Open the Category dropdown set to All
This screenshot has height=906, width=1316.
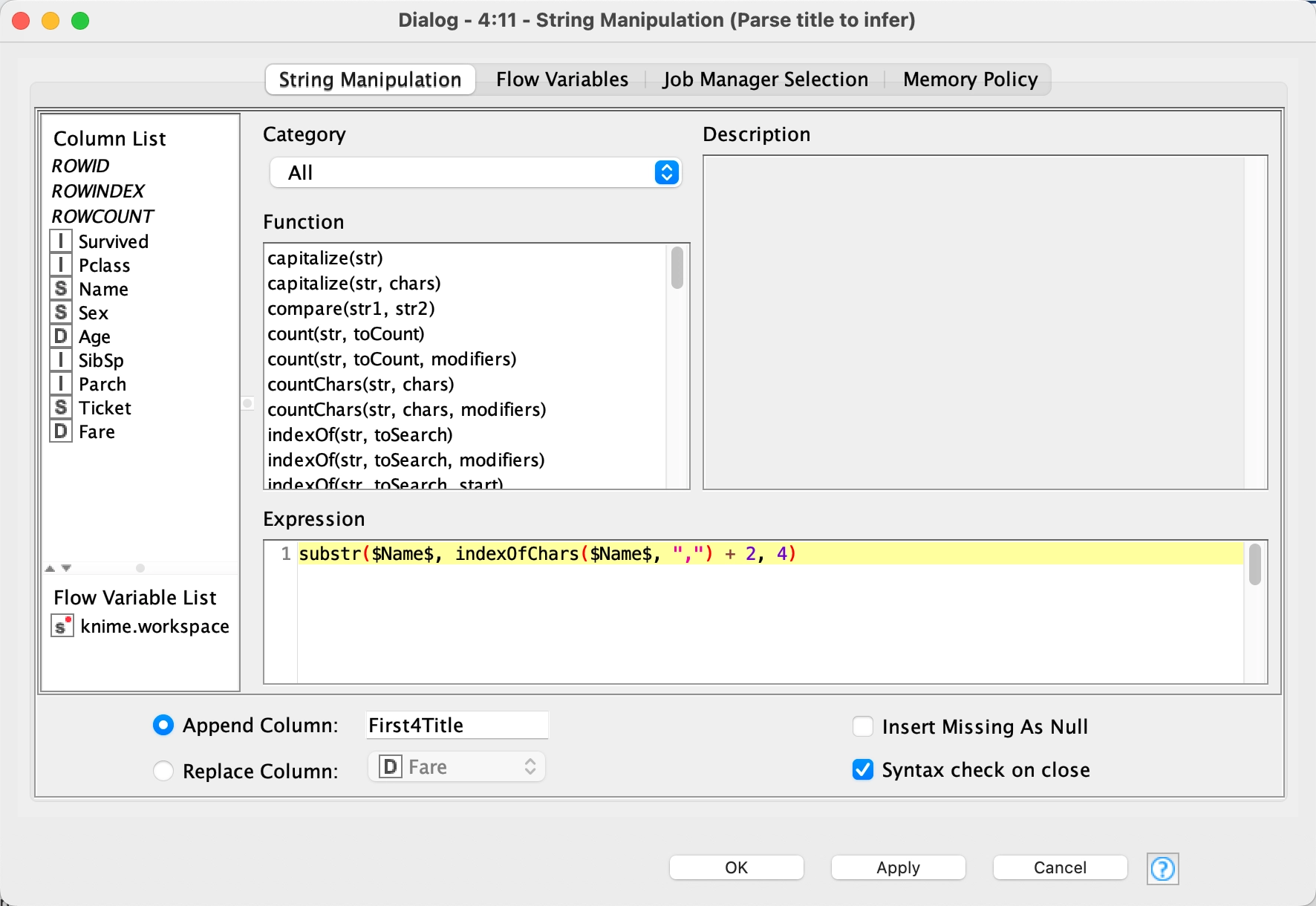(x=475, y=172)
